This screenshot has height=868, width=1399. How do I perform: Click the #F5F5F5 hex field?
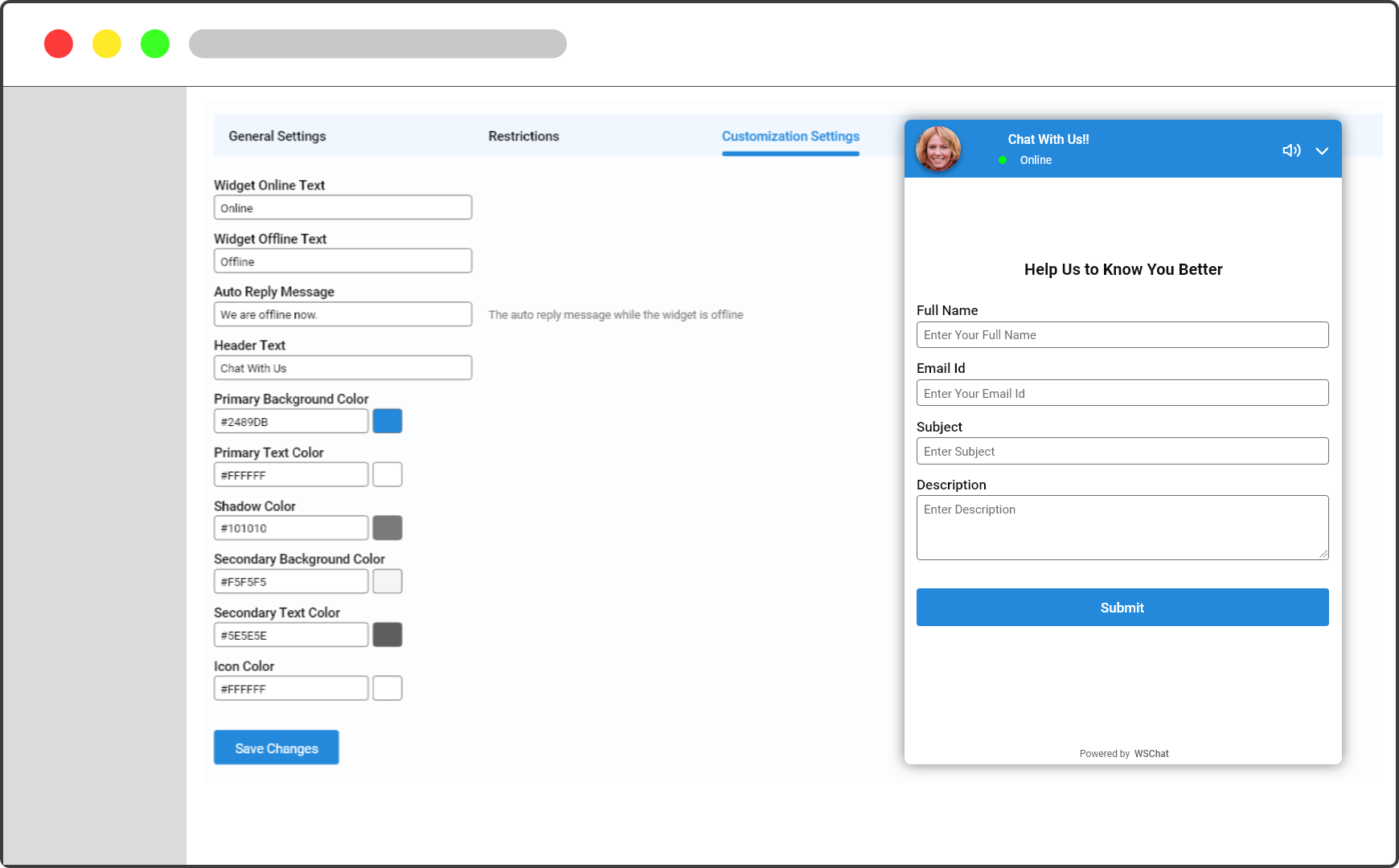point(291,582)
